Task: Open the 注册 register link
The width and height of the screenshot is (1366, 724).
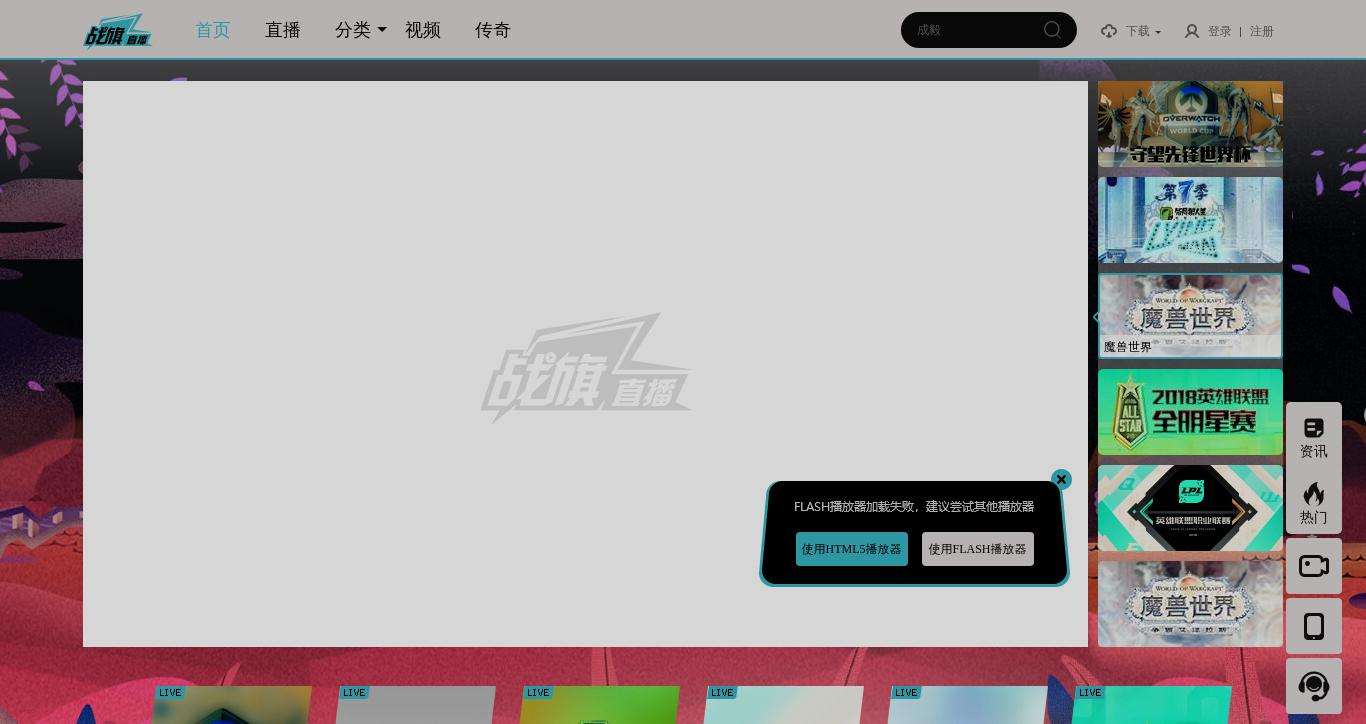Action: (x=1262, y=31)
